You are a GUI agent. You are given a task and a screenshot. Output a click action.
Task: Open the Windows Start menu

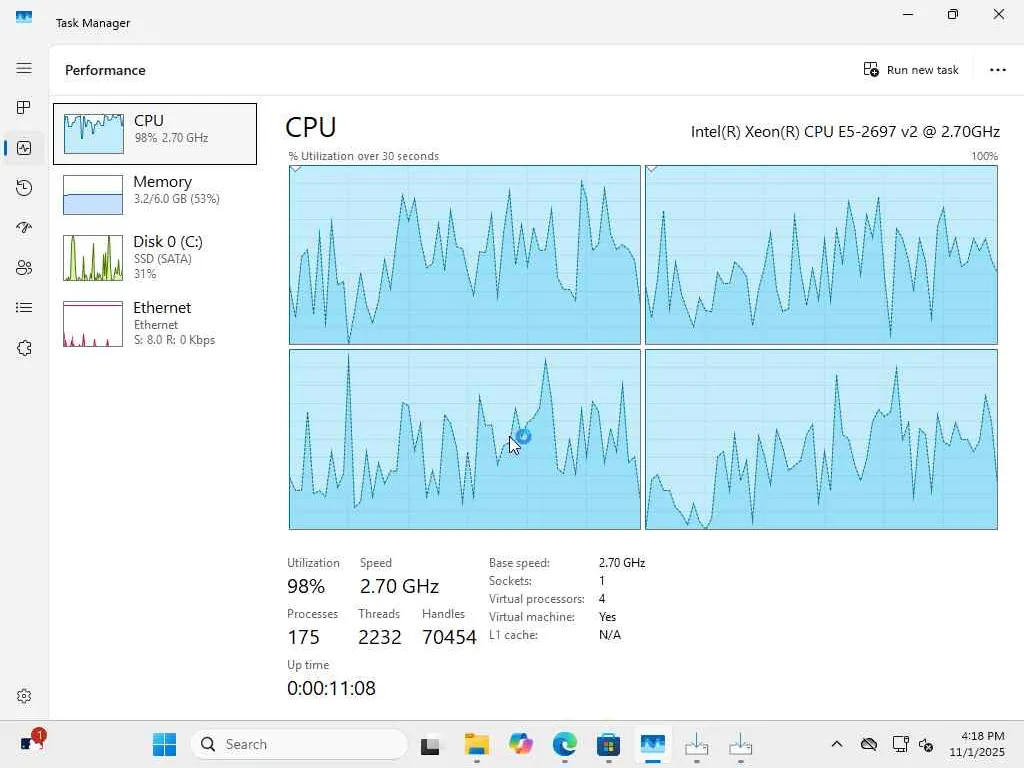pyautogui.click(x=164, y=744)
